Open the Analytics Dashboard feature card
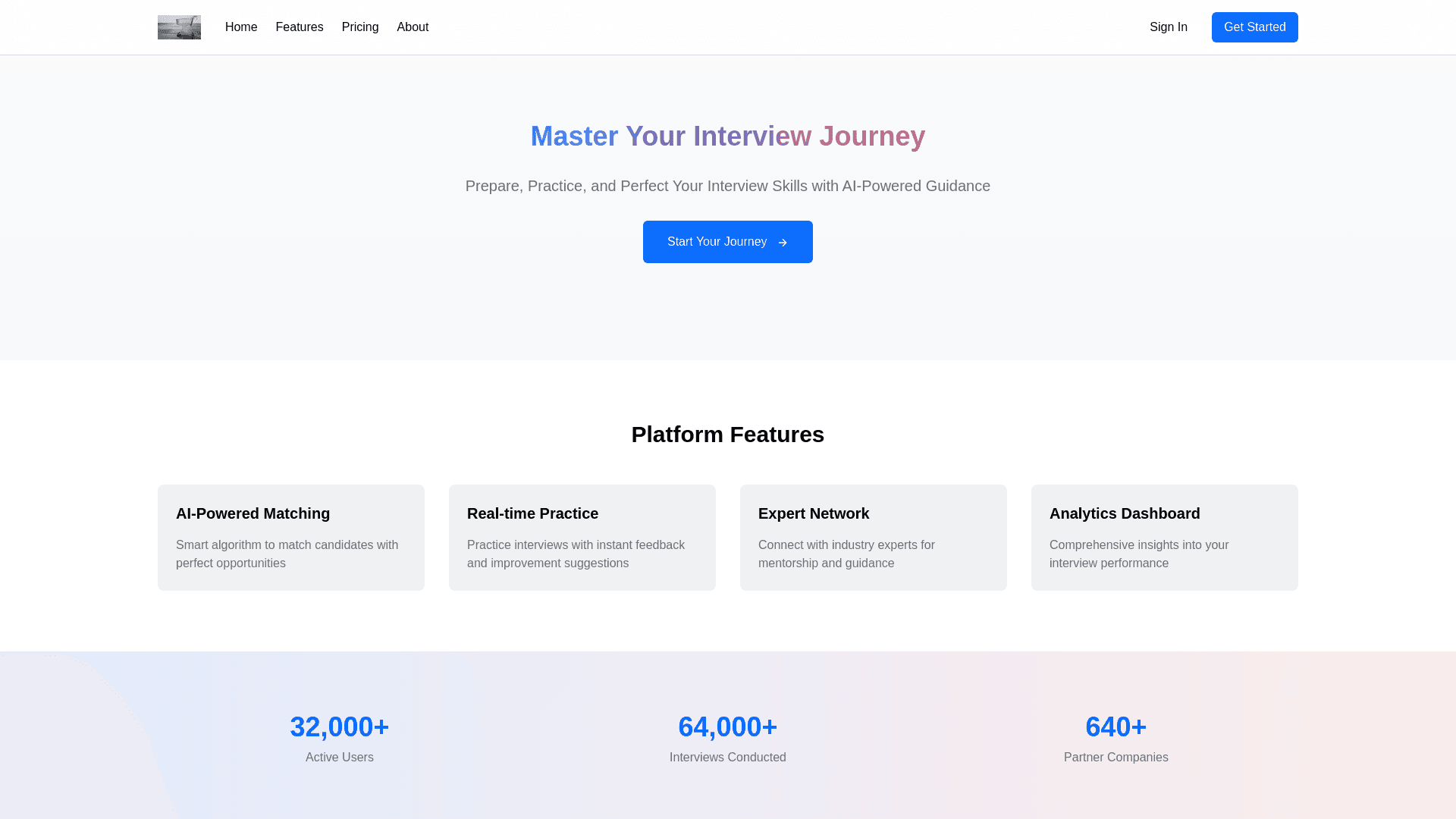 click(1165, 537)
